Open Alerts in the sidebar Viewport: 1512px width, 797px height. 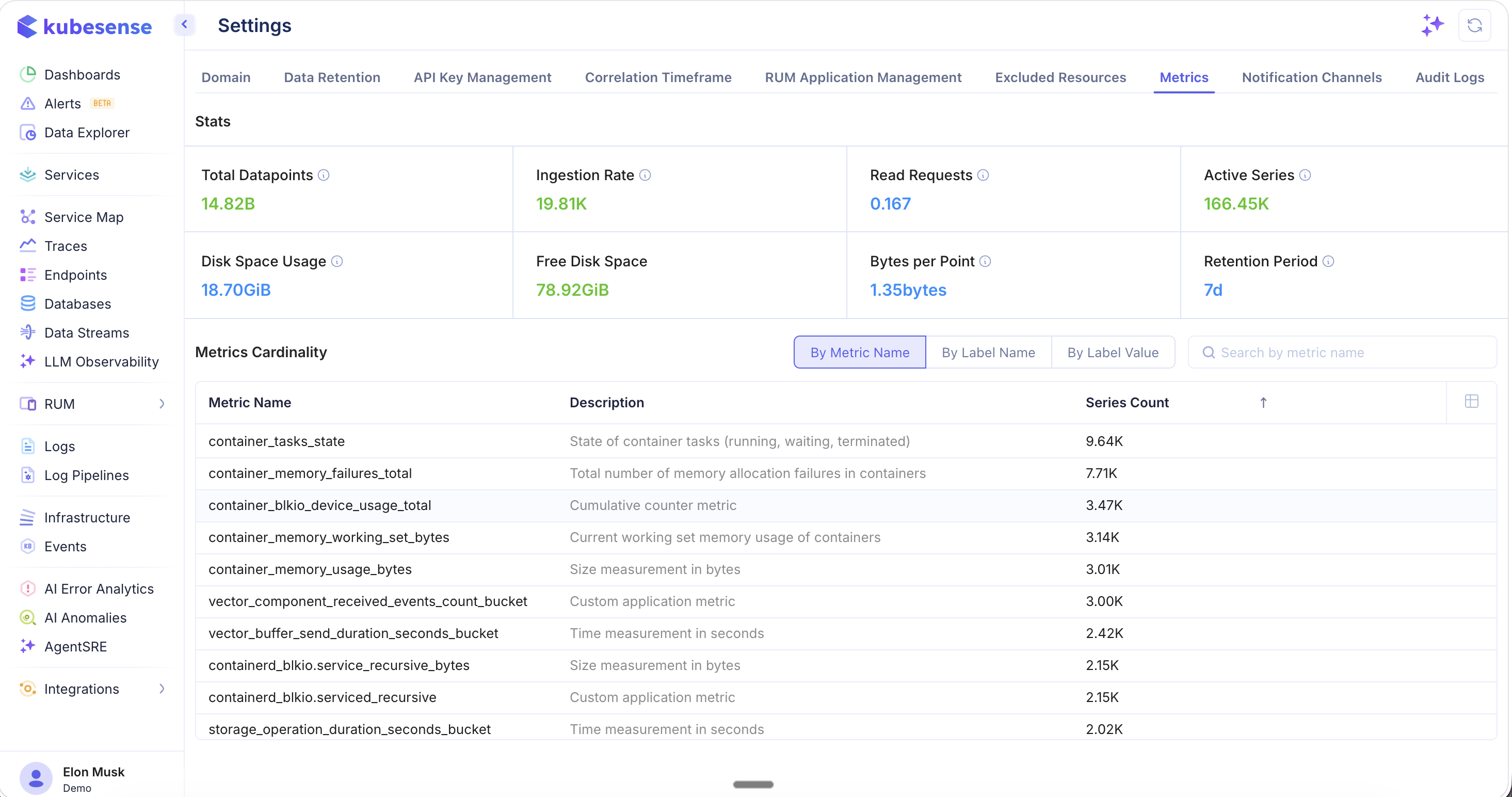pos(63,103)
